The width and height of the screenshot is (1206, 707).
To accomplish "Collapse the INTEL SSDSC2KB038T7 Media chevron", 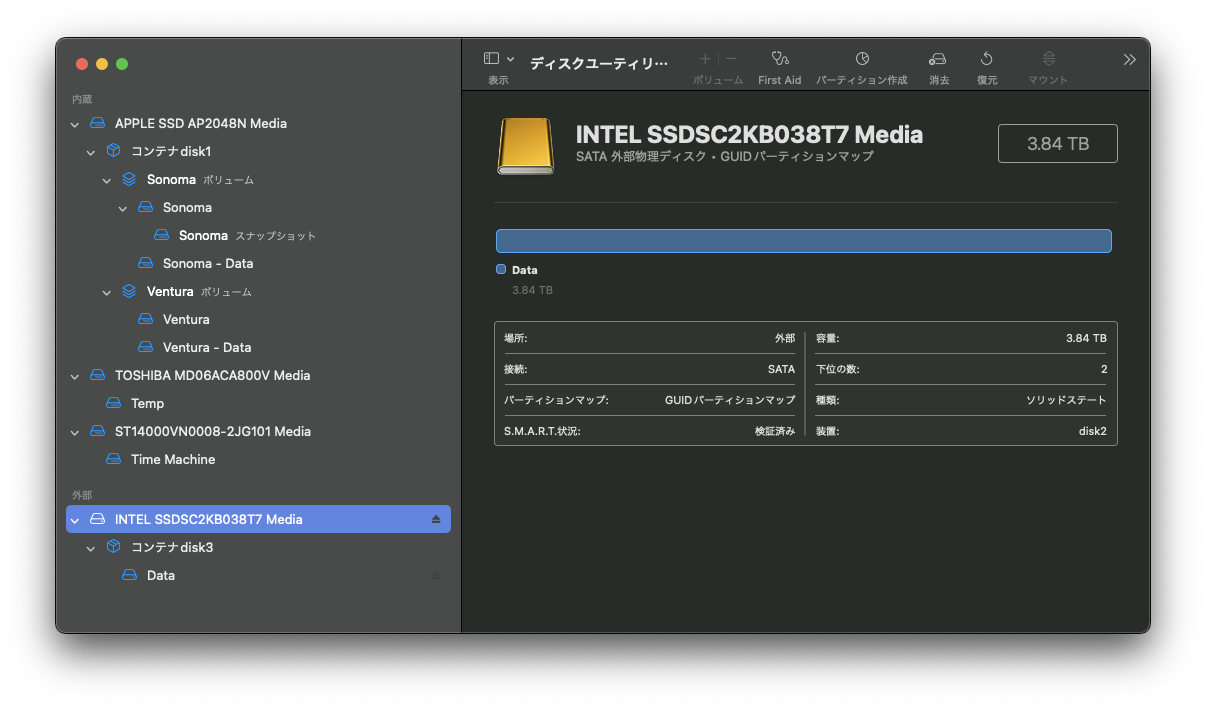I will click(75, 520).
